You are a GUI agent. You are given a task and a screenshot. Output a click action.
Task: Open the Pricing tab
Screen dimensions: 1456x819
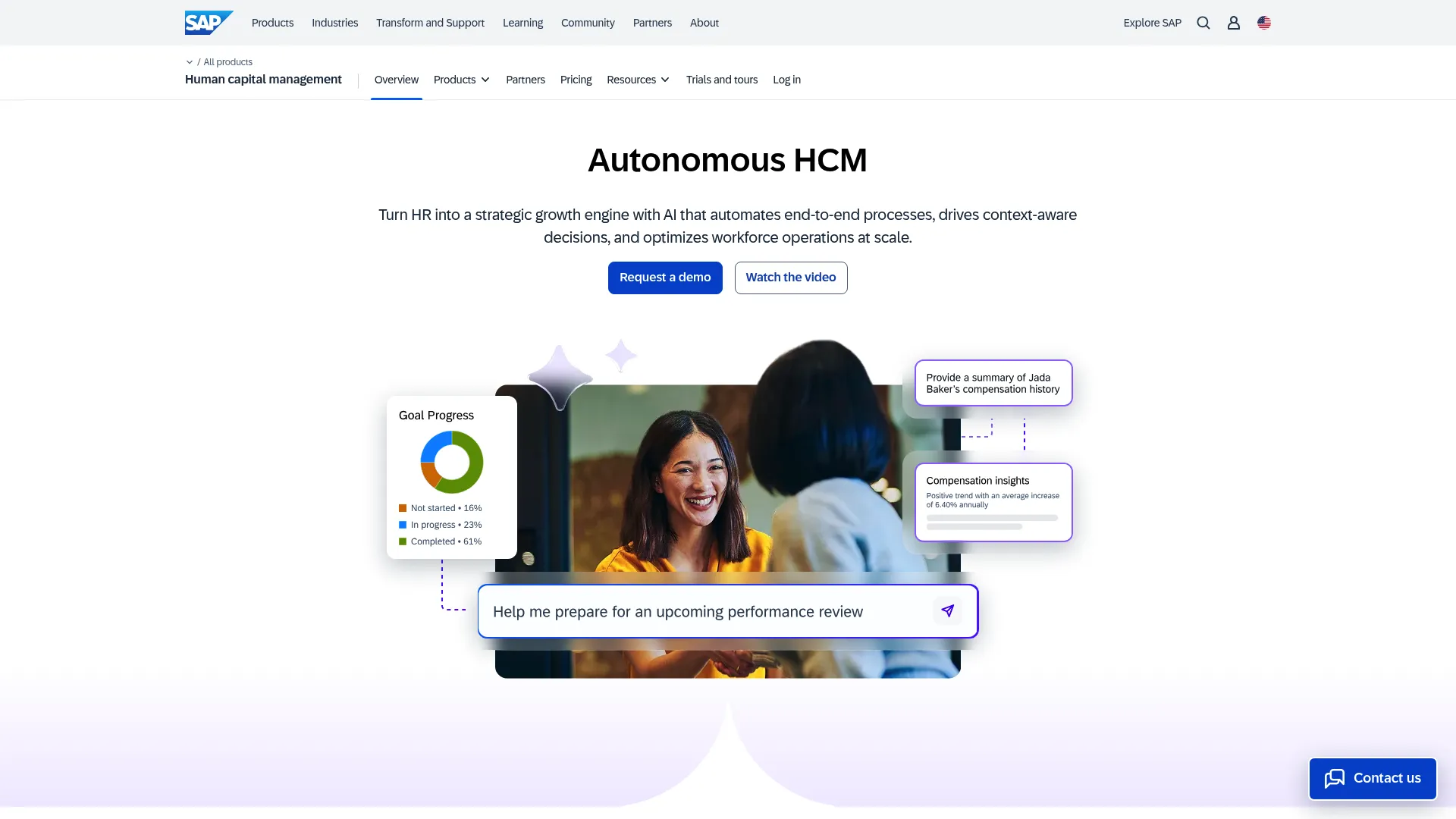pyautogui.click(x=576, y=80)
